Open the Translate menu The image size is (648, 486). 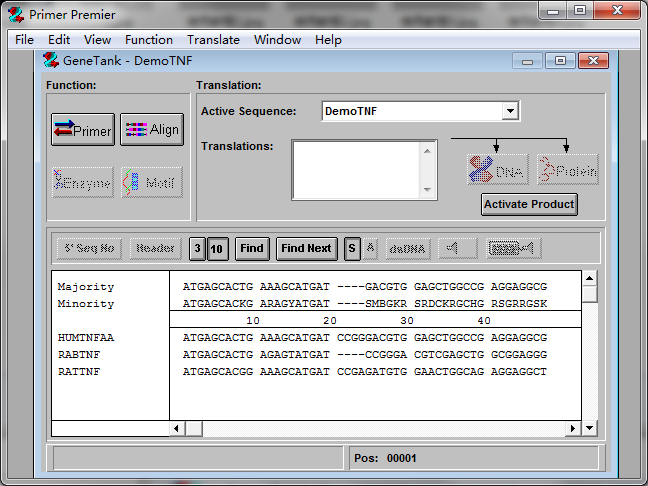[213, 40]
